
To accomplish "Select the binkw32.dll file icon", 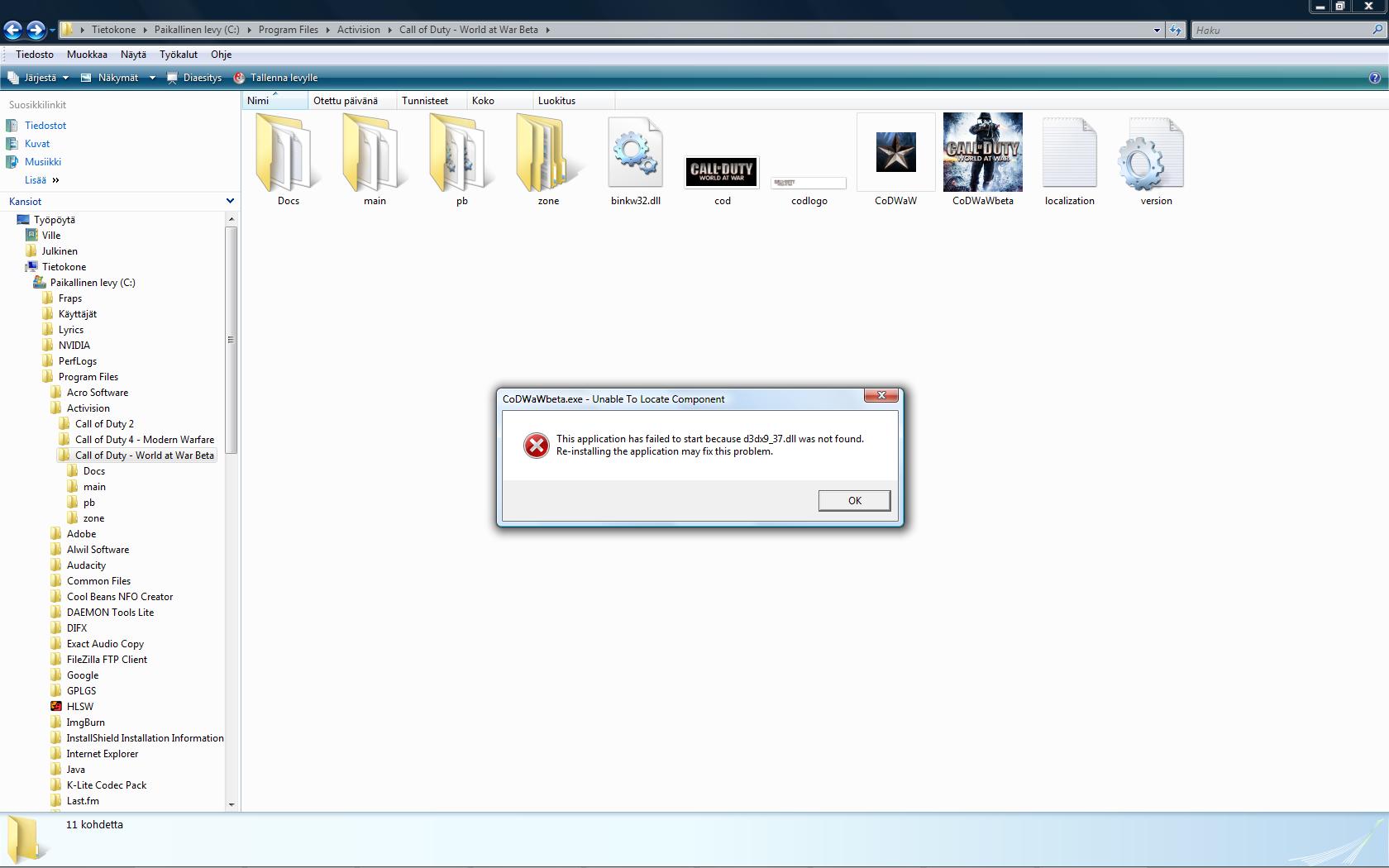I will point(635,153).
